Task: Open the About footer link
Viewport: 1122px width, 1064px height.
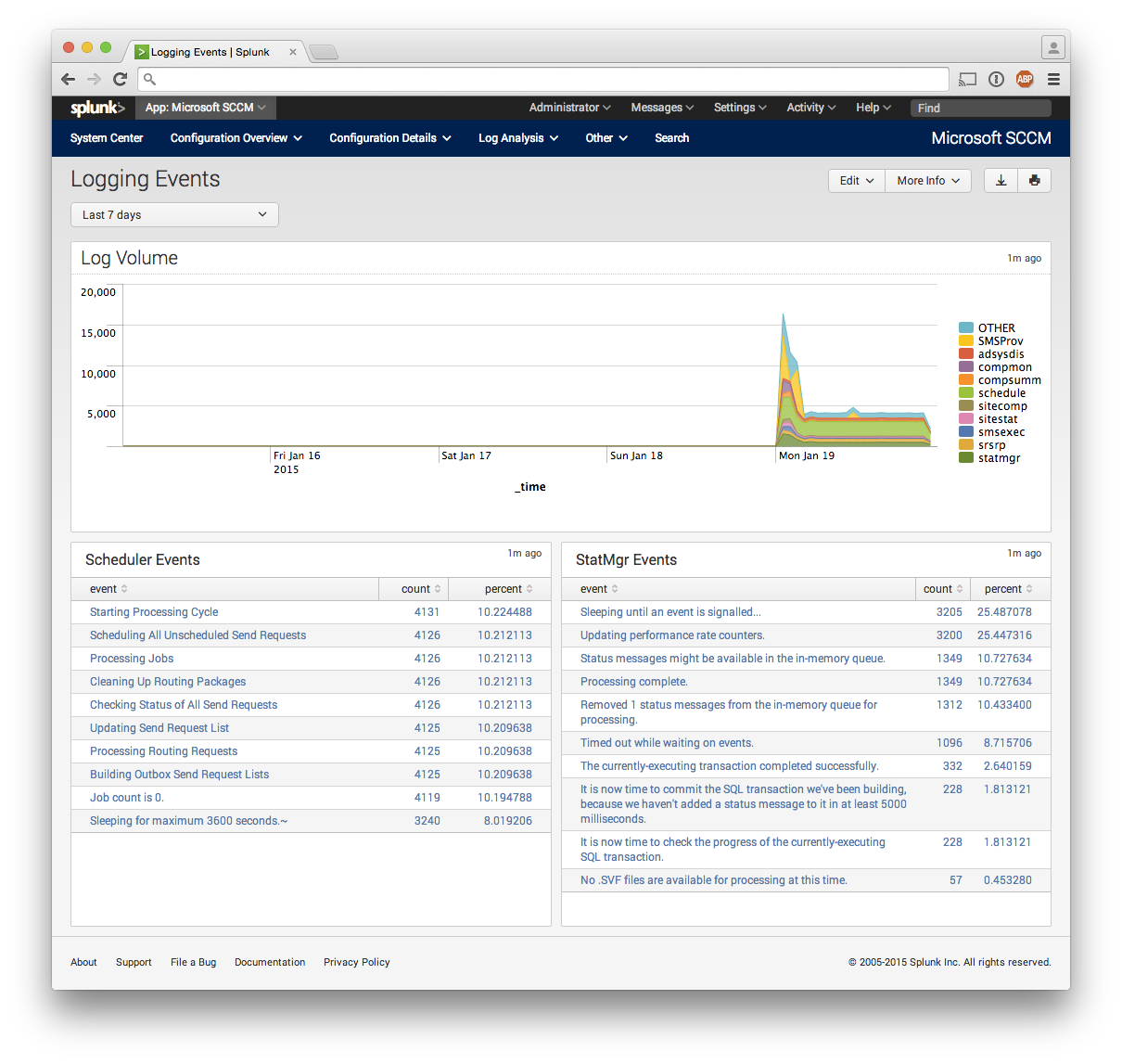Action: pyautogui.click(x=83, y=962)
